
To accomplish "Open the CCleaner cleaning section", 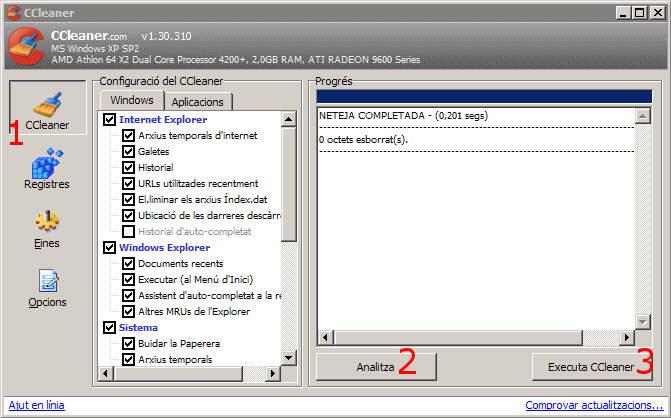I will [x=48, y=108].
